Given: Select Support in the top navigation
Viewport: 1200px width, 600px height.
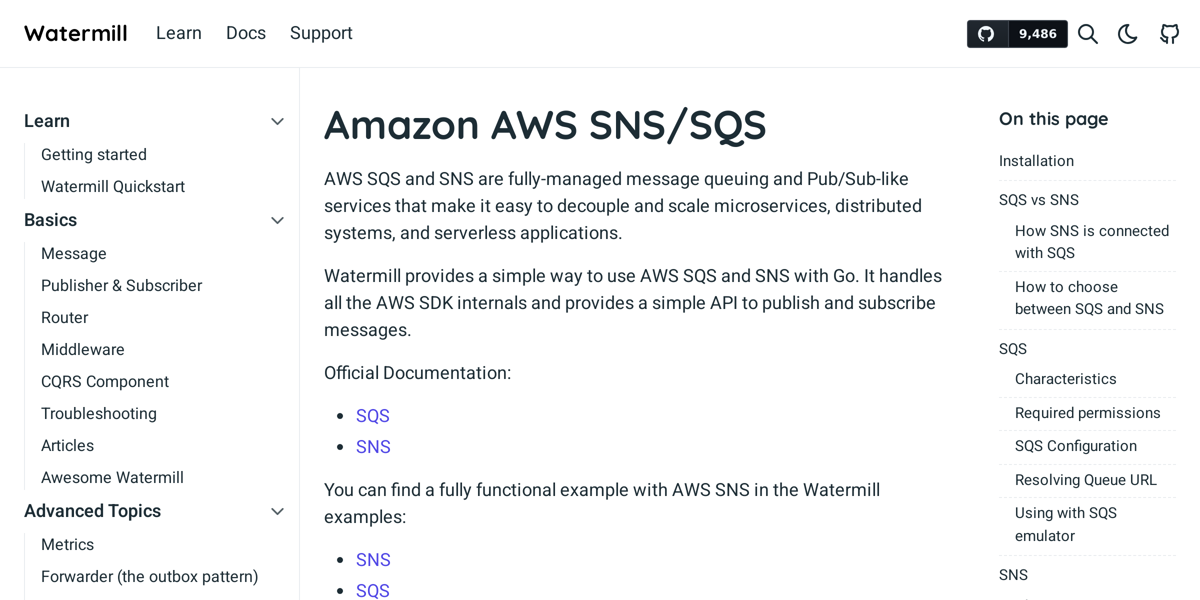Looking at the screenshot, I should [x=321, y=33].
